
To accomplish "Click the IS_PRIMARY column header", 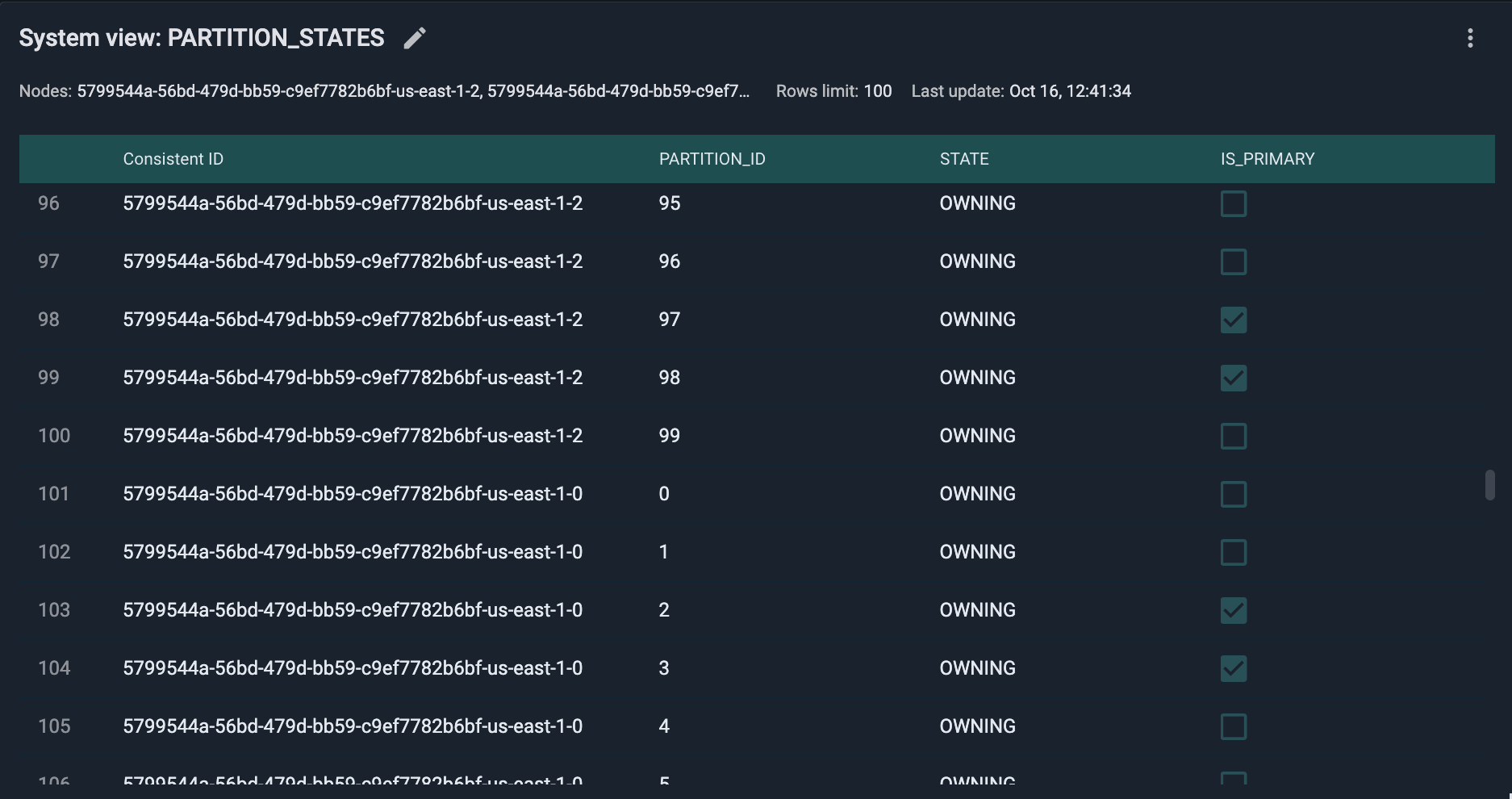I will click(1267, 159).
